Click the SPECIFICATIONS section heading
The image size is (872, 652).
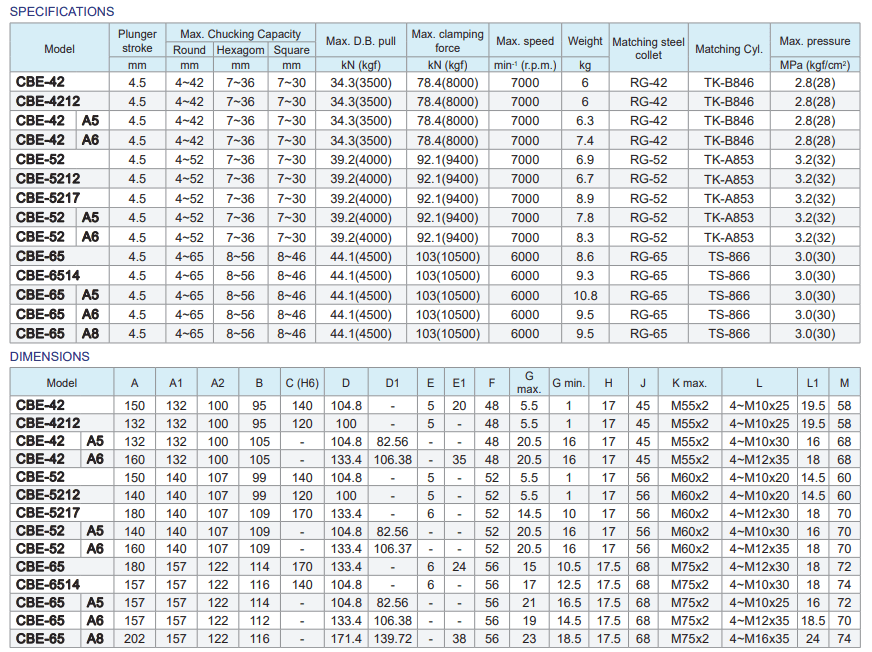(62, 12)
